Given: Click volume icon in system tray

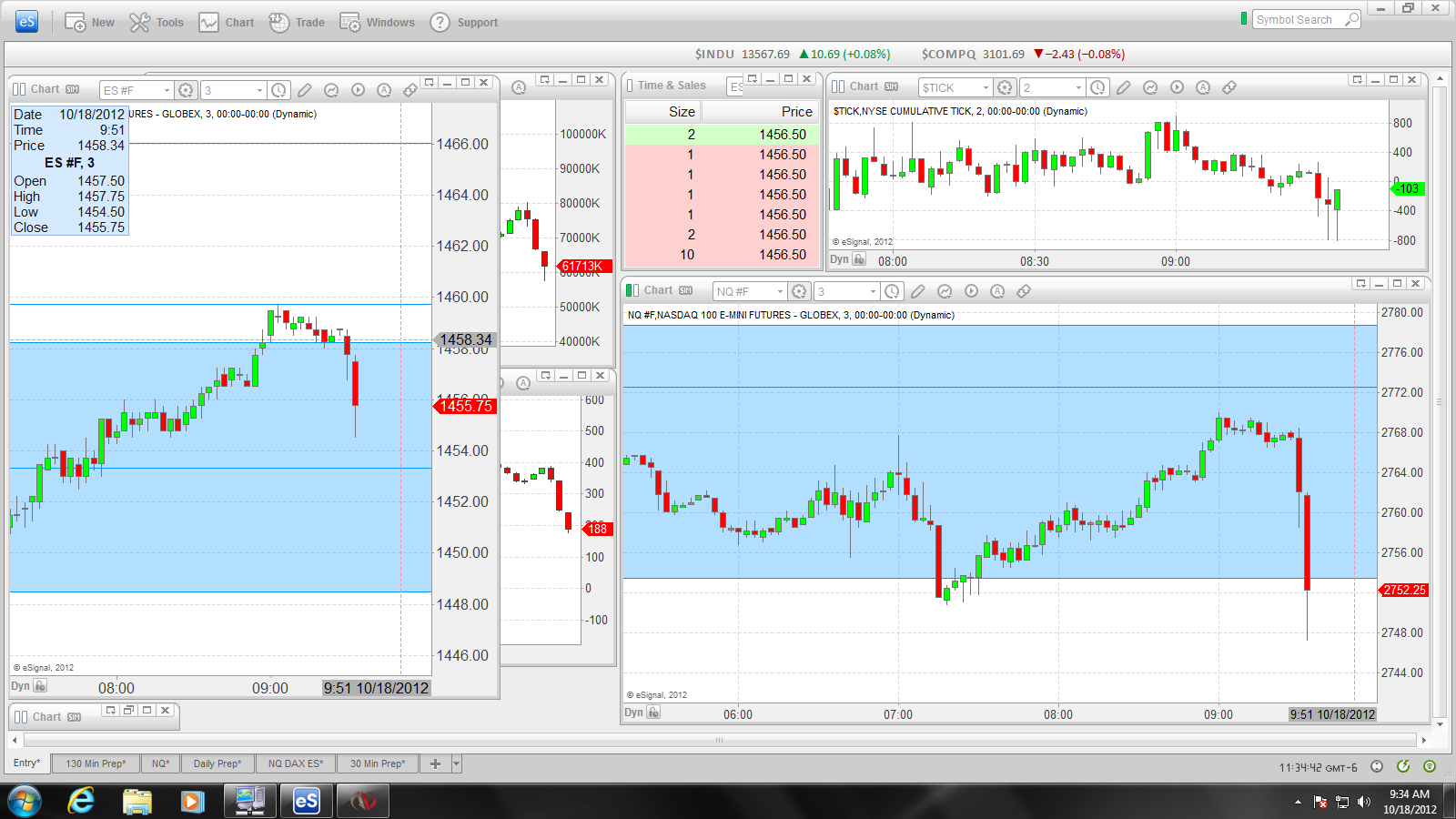Looking at the screenshot, I should tap(1363, 802).
